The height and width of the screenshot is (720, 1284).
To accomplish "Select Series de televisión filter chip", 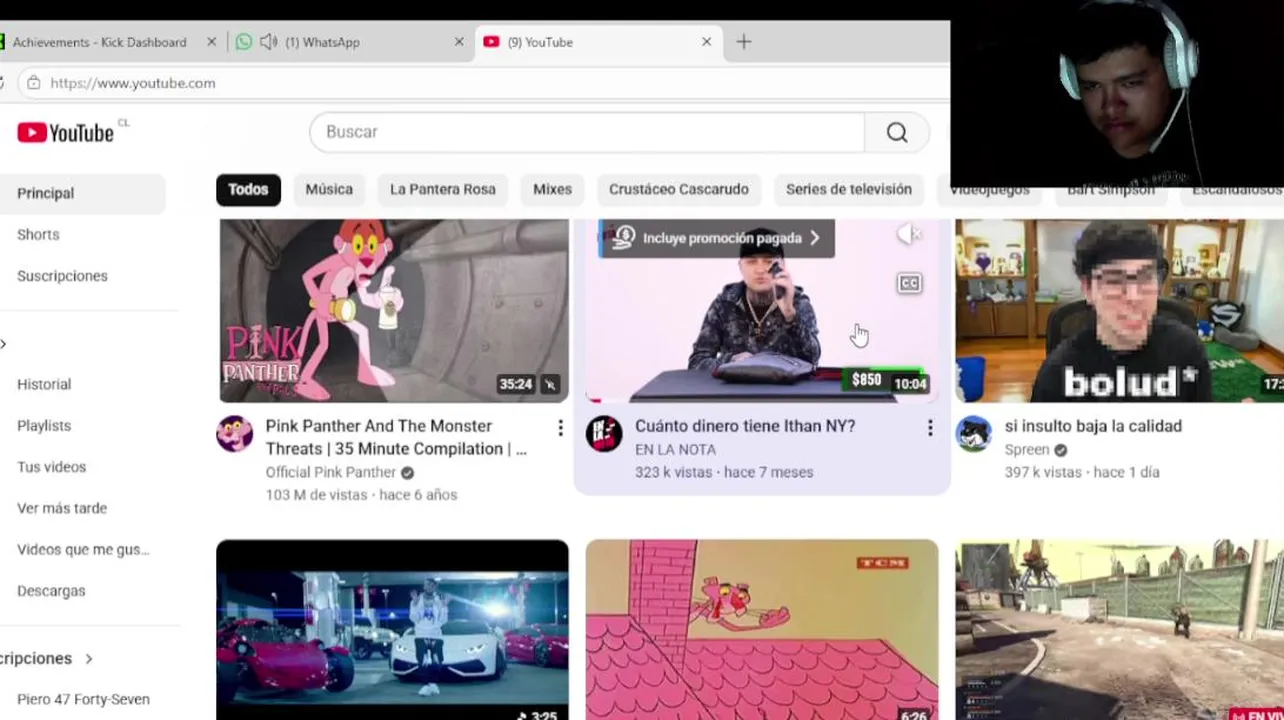I will [x=849, y=189].
